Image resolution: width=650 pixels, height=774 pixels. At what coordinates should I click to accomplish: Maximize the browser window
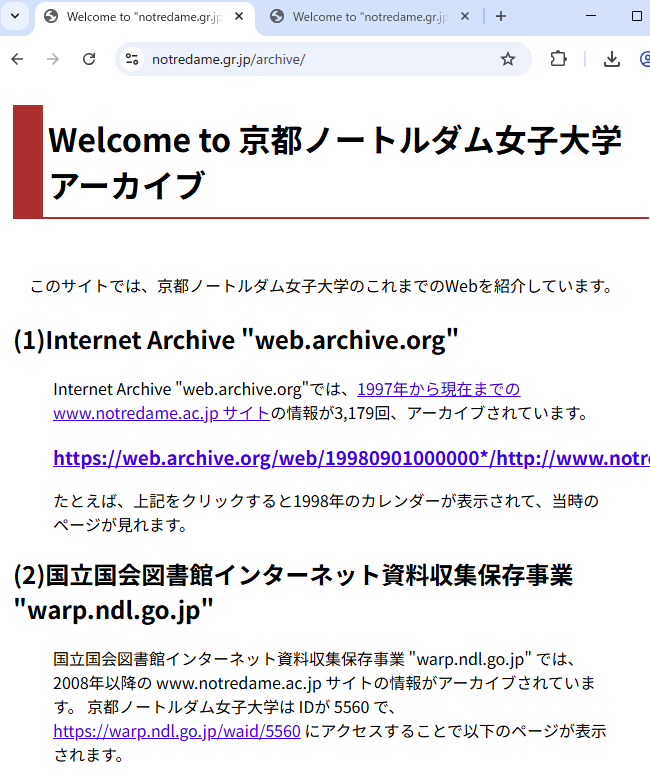pyautogui.click(x=637, y=16)
